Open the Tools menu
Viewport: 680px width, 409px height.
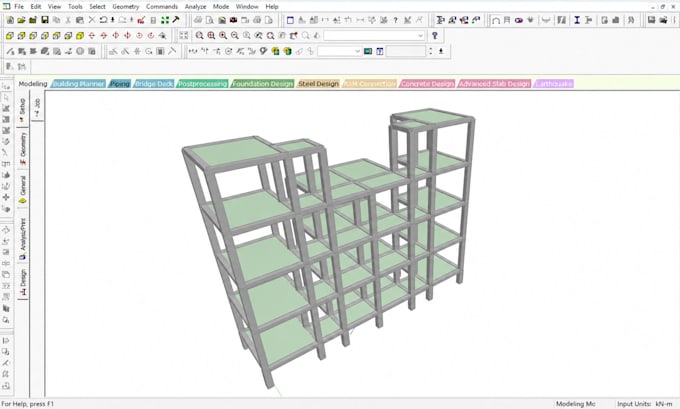pyautogui.click(x=75, y=7)
